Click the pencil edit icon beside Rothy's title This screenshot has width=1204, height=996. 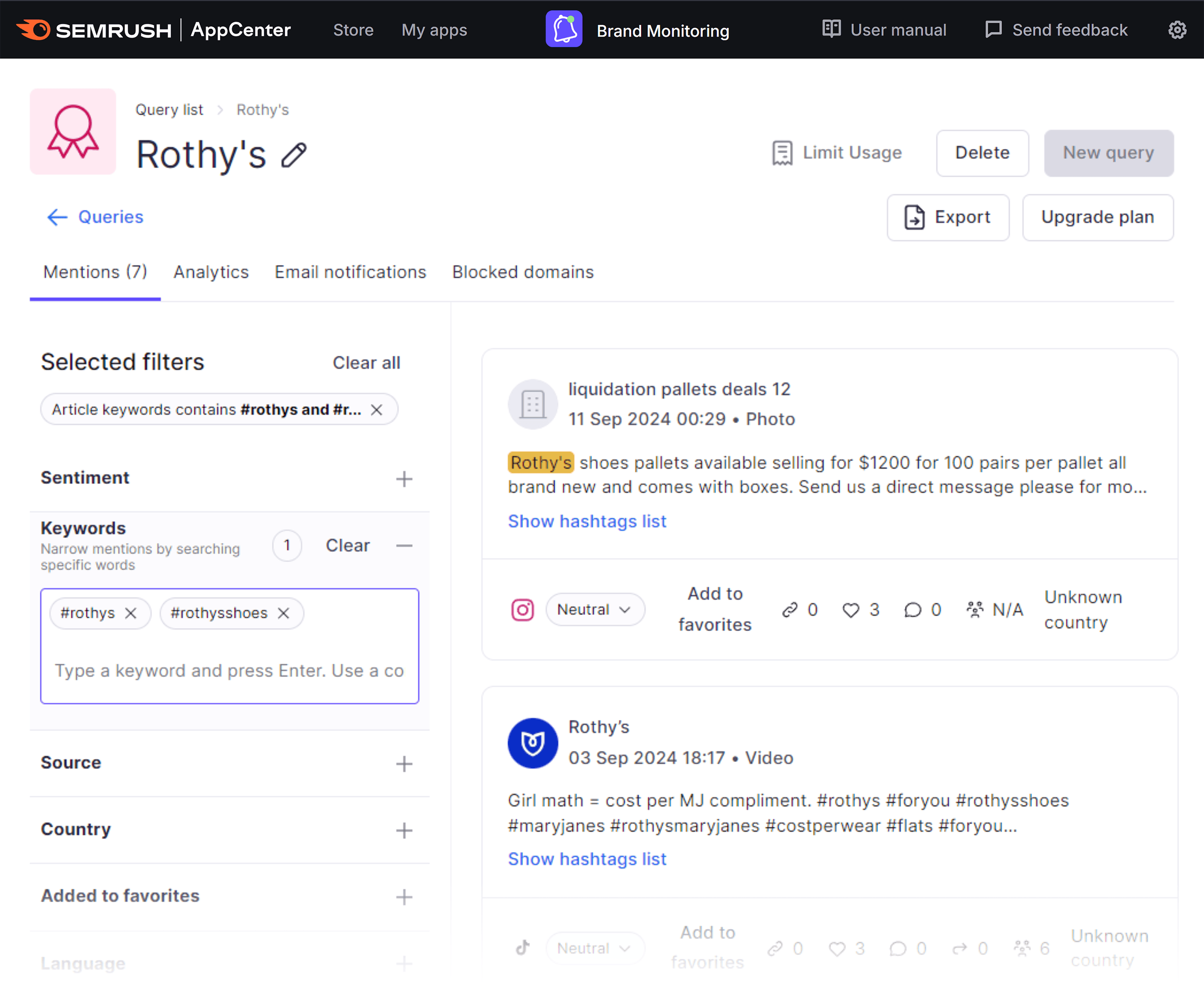click(294, 156)
